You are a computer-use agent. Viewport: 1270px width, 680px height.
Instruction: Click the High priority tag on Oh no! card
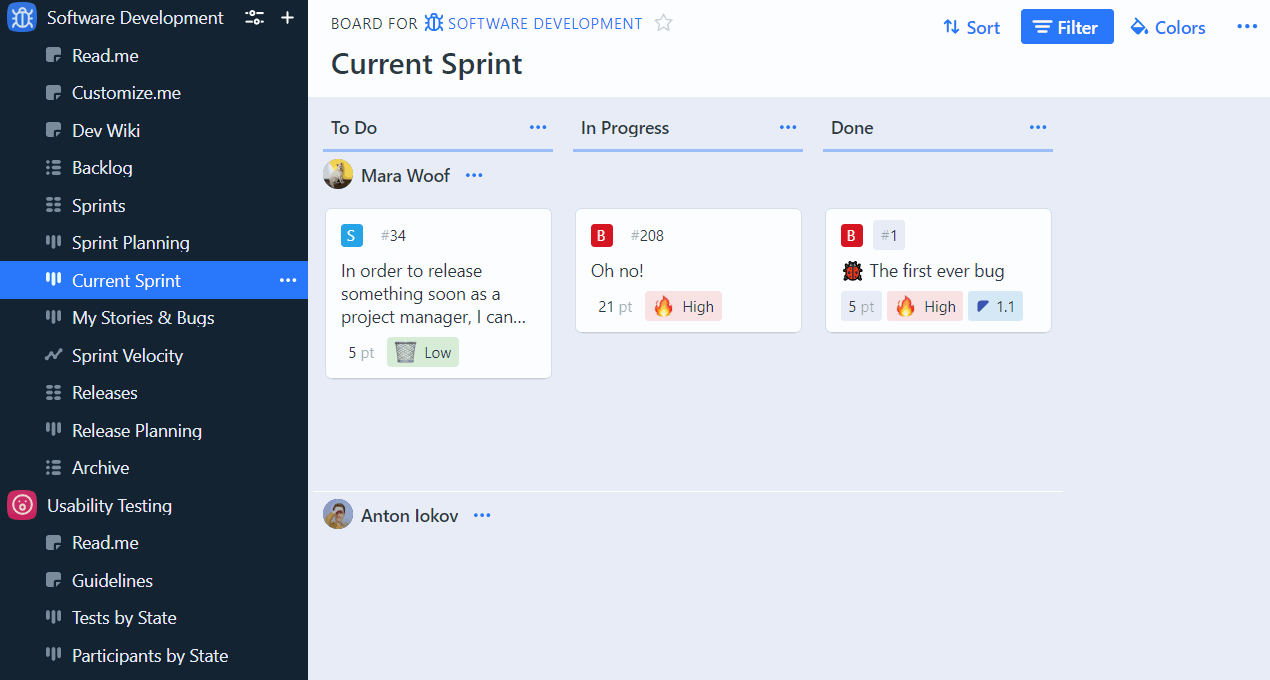tap(683, 306)
